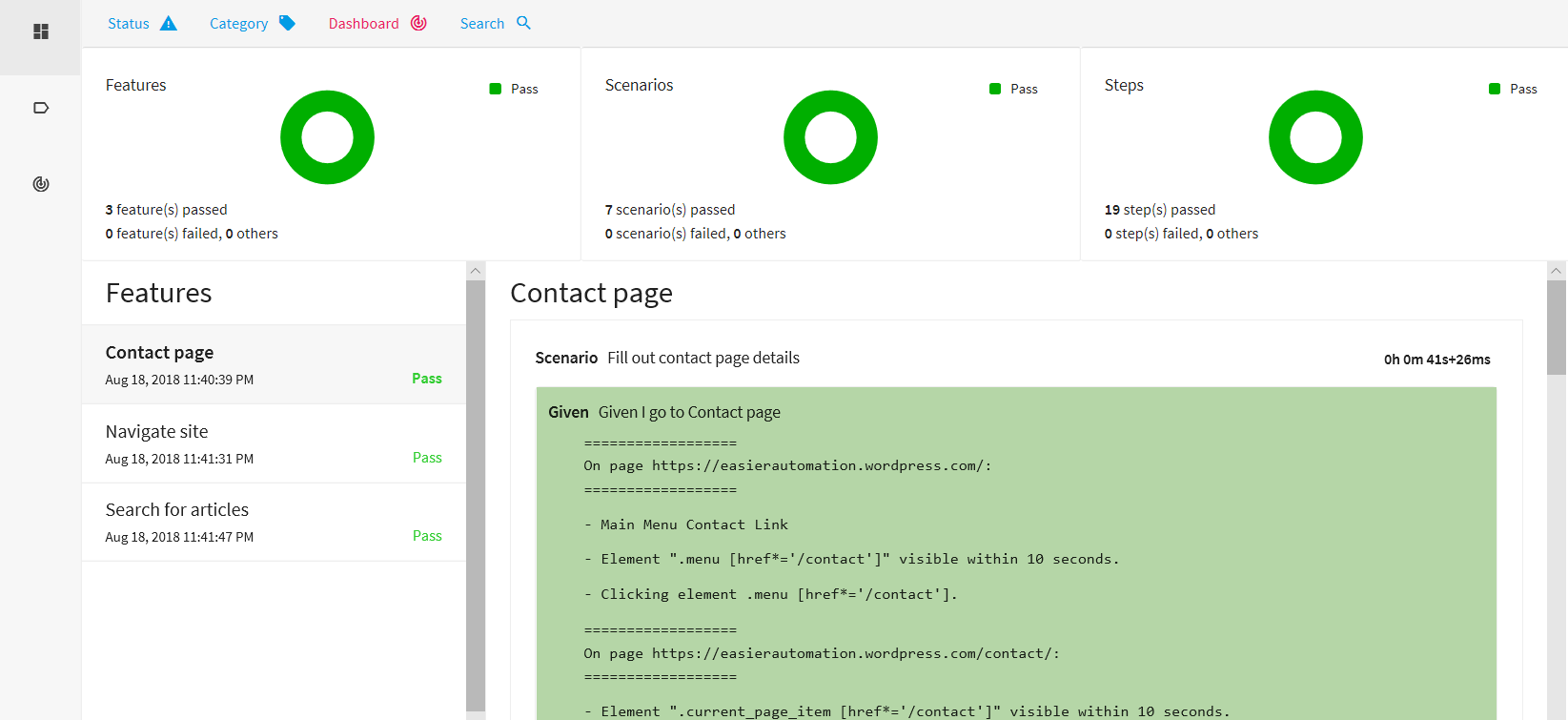Toggle the Pass legend in Scenarios chart
Image resolution: width=1568 pixels, height=720 pixels.
[1013, 89]
